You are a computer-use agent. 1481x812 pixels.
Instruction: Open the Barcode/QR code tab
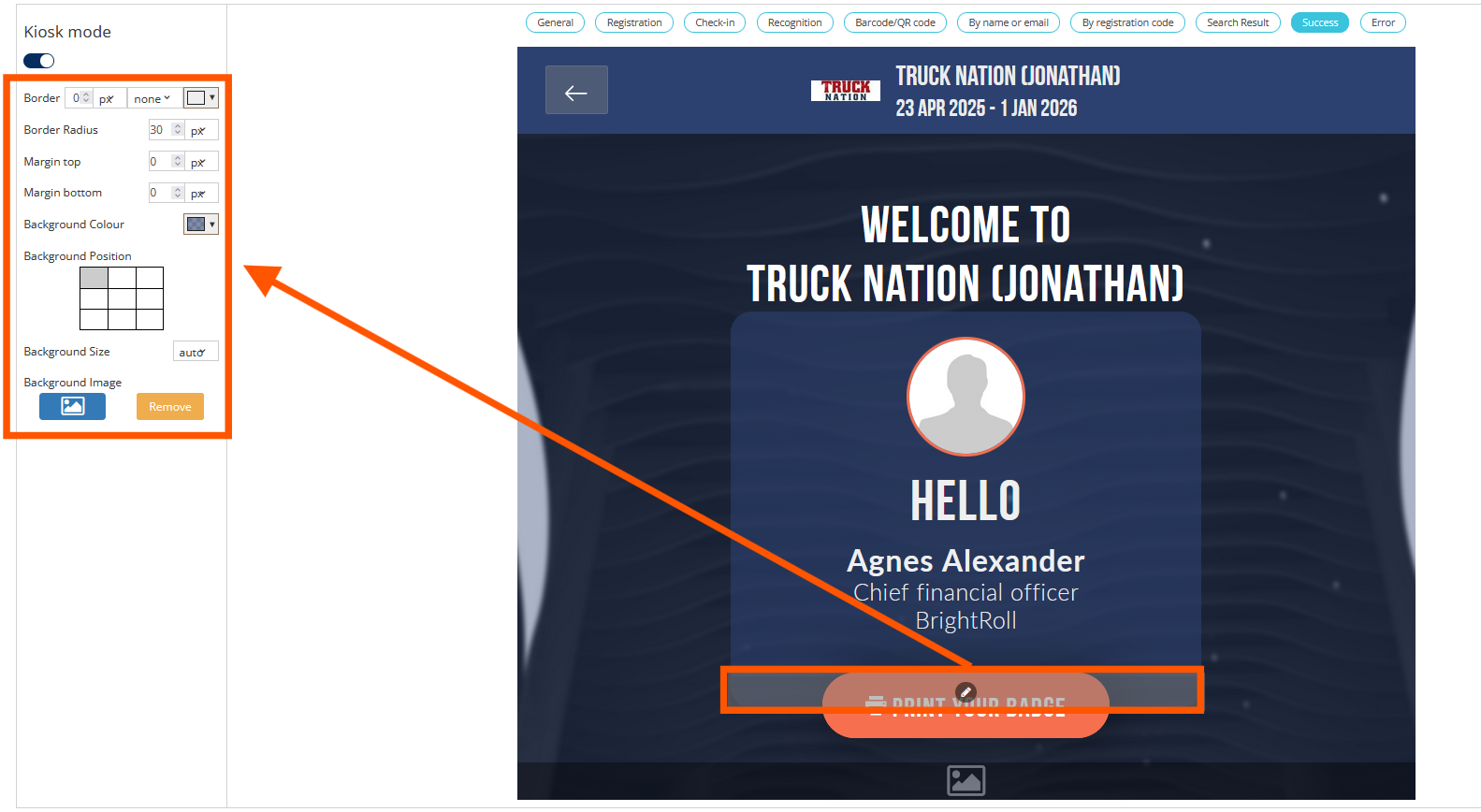(x=894, y=22)
